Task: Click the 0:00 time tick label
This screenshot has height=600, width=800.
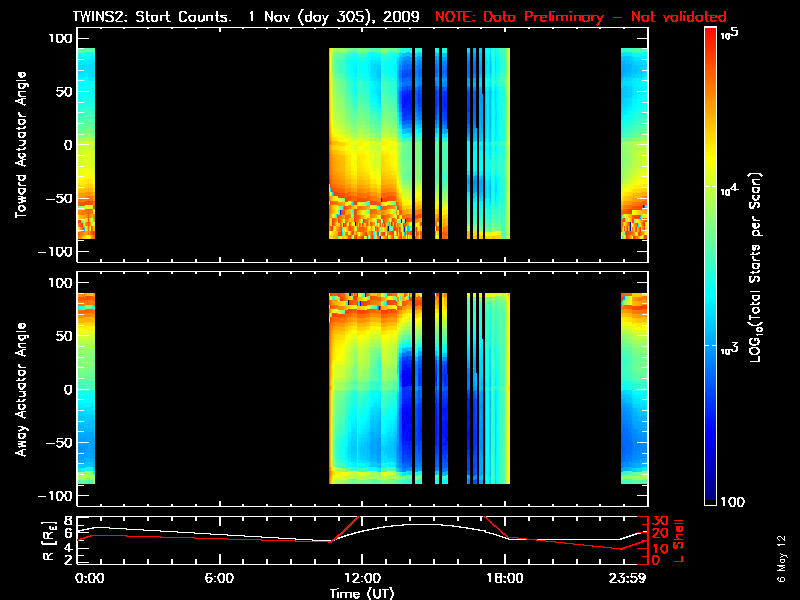Action: 89,578
